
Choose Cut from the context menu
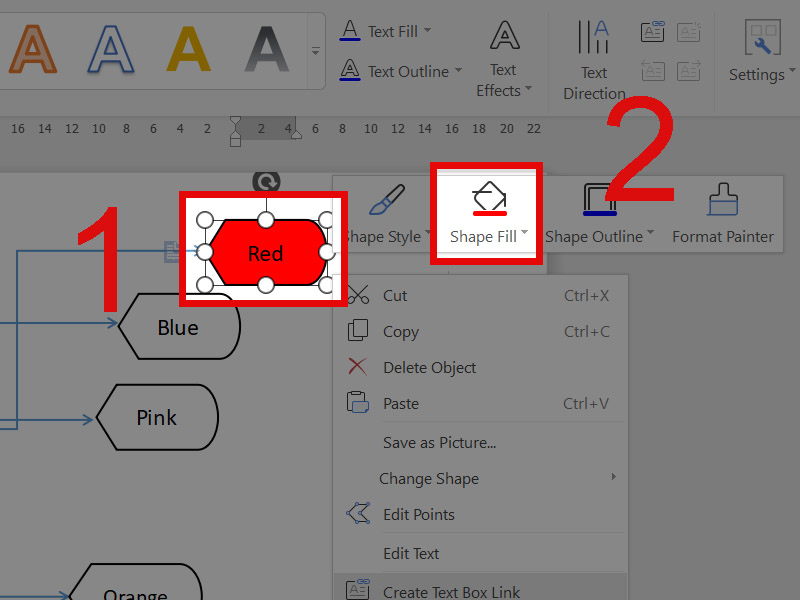tap(395, 295)
